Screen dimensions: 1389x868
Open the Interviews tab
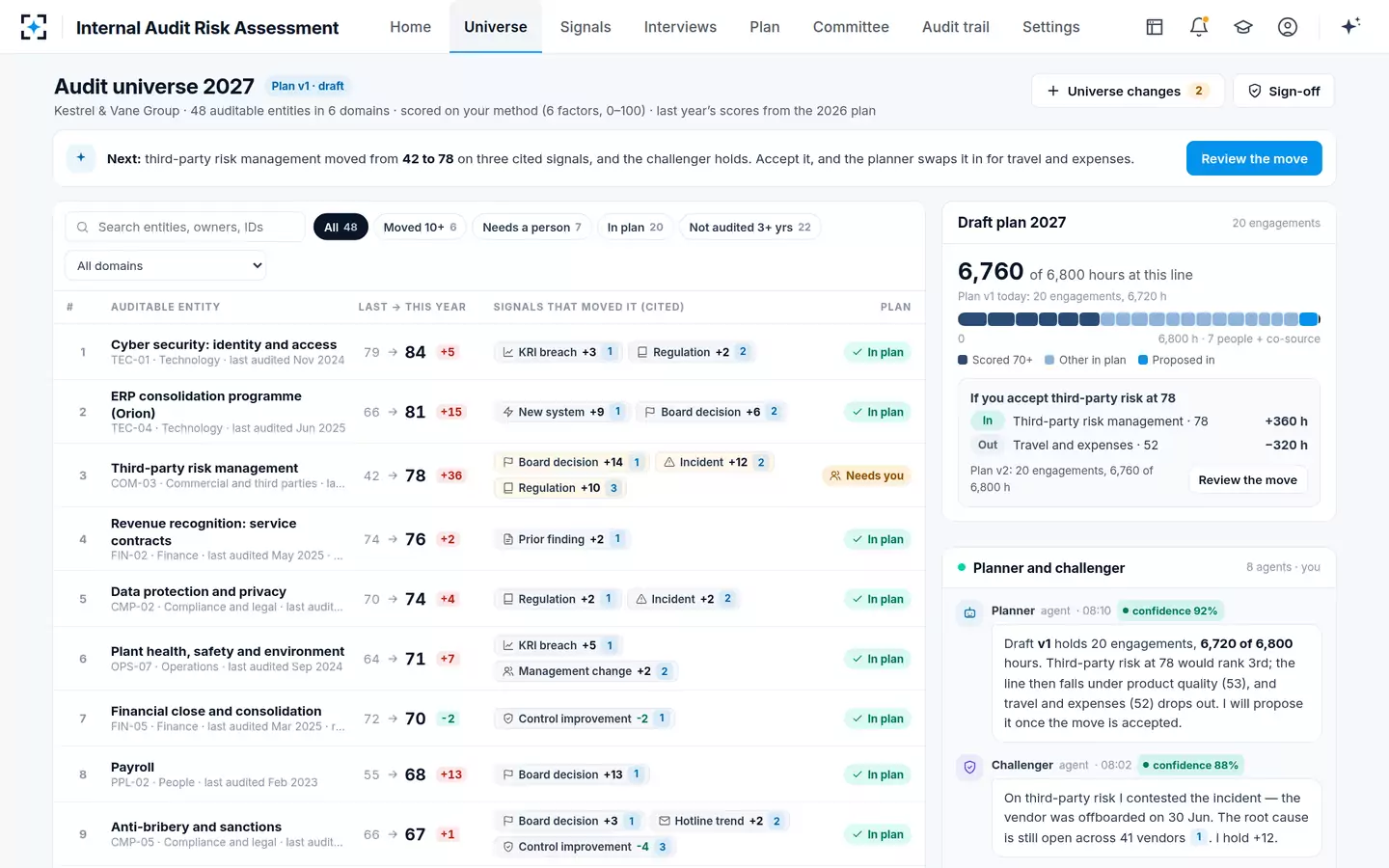[x=680, y=27]
